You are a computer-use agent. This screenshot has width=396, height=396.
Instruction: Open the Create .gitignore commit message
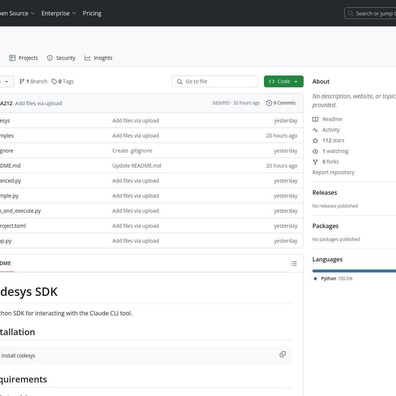(x=132, y=151)
